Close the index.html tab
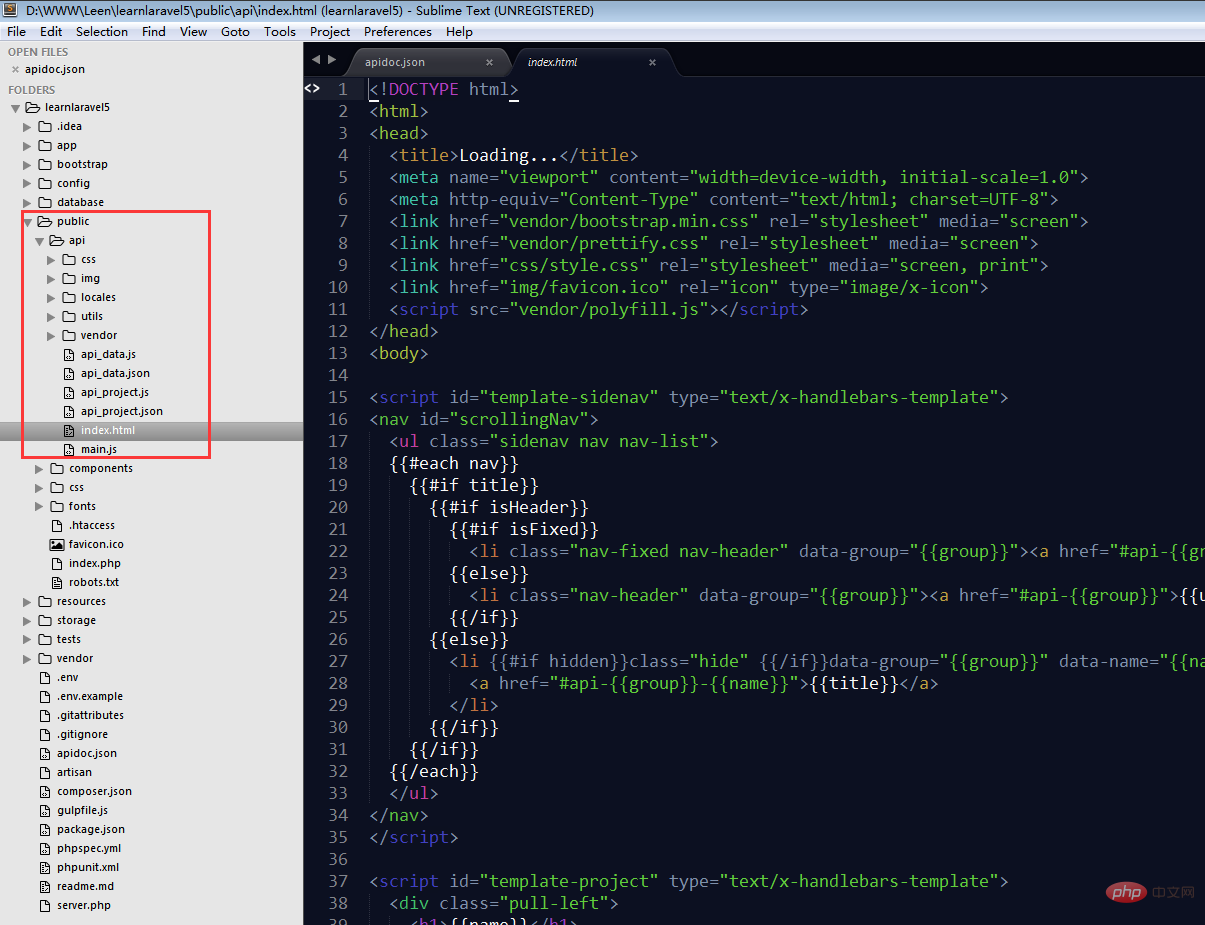Image resolution: width=1205 pixels, height=925 pixels. (652, 62)
